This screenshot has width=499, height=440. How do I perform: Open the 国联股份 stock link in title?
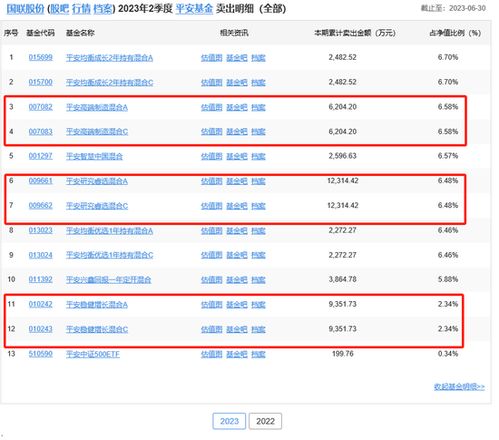click(25, 8)
